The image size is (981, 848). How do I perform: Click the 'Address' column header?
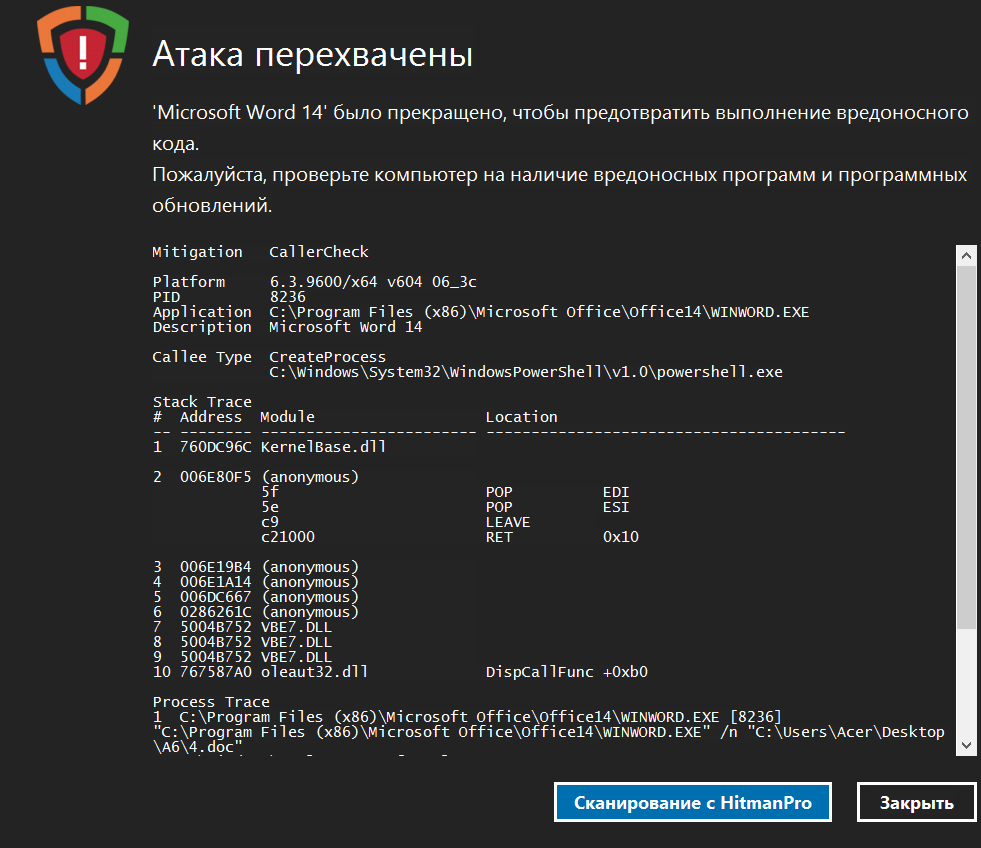coord(211,417)
